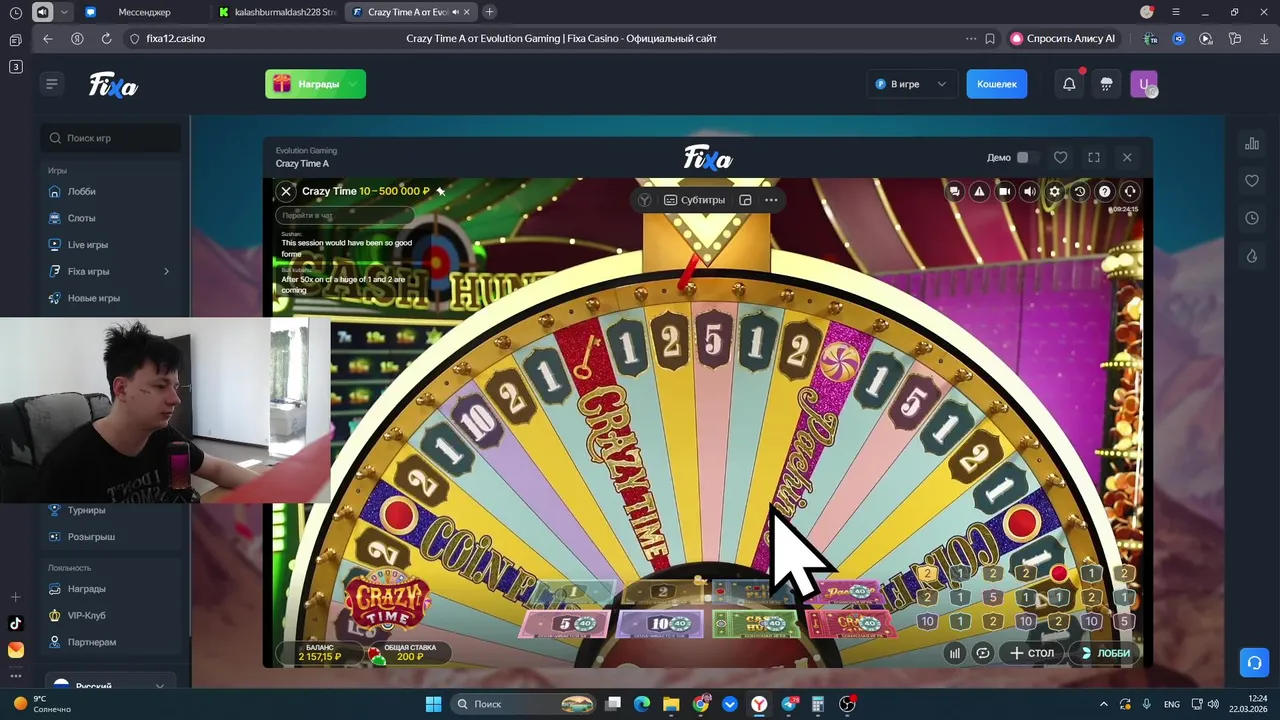Open the live chat icon in game

(955, 191)
